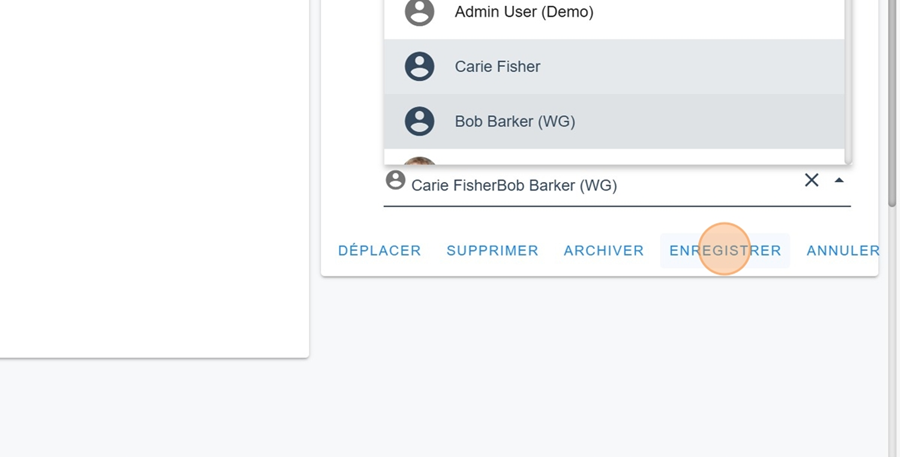Click the user dropdown list's scrollbar

tap(848, 80)
